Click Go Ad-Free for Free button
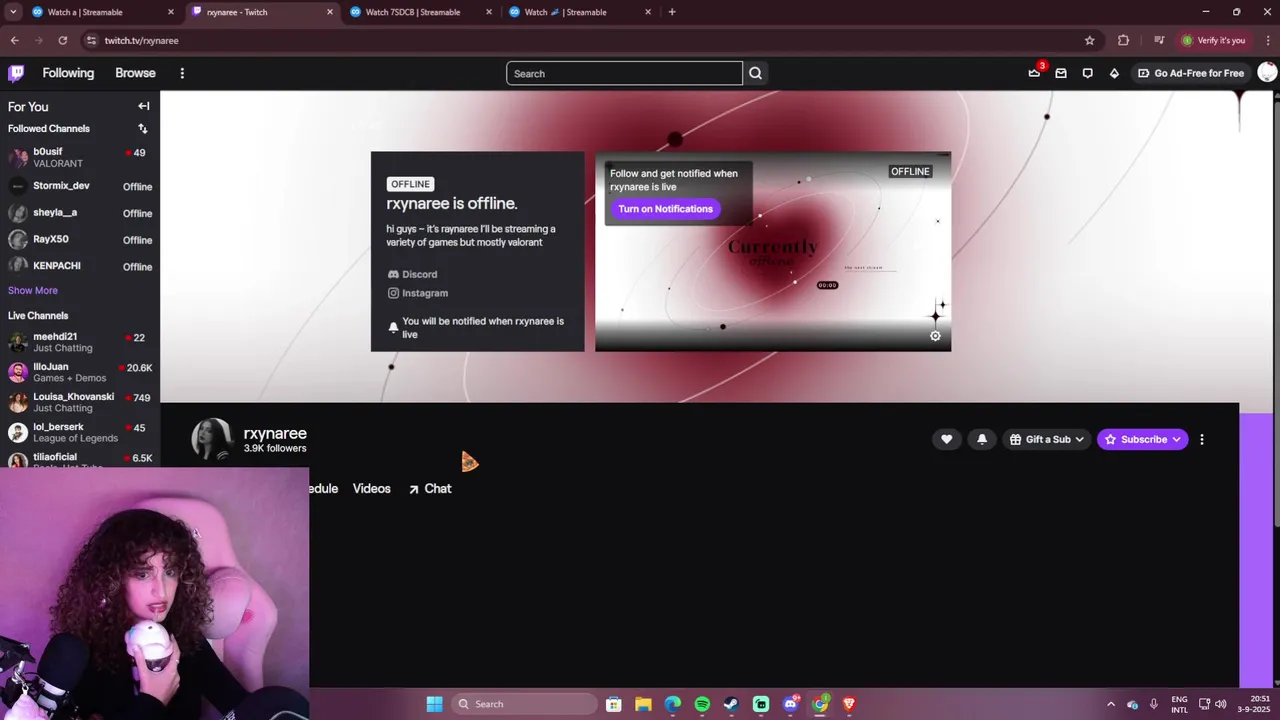The height and width of the screenshot is (720, 1280). click(1191, 73)
